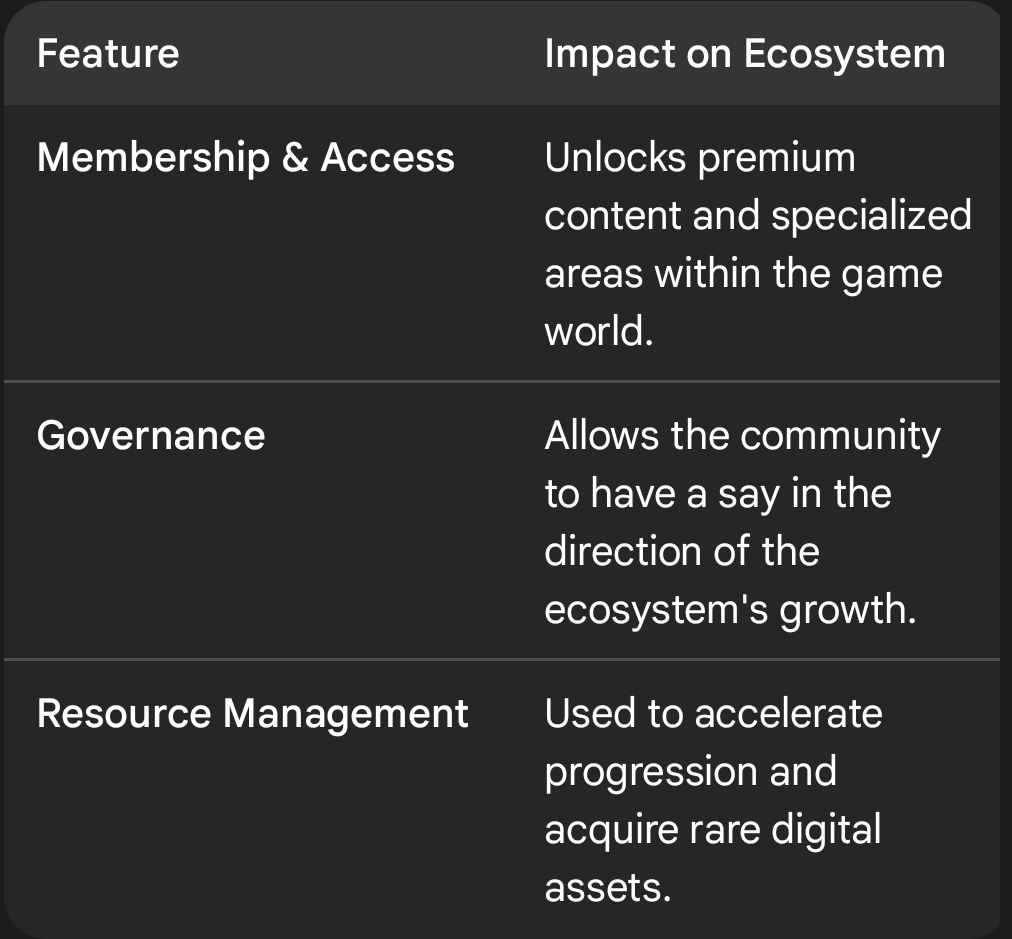Click the line 'content and specialized'
Image resolution: width=1012 pixels, height=939 pixels.
758,216
